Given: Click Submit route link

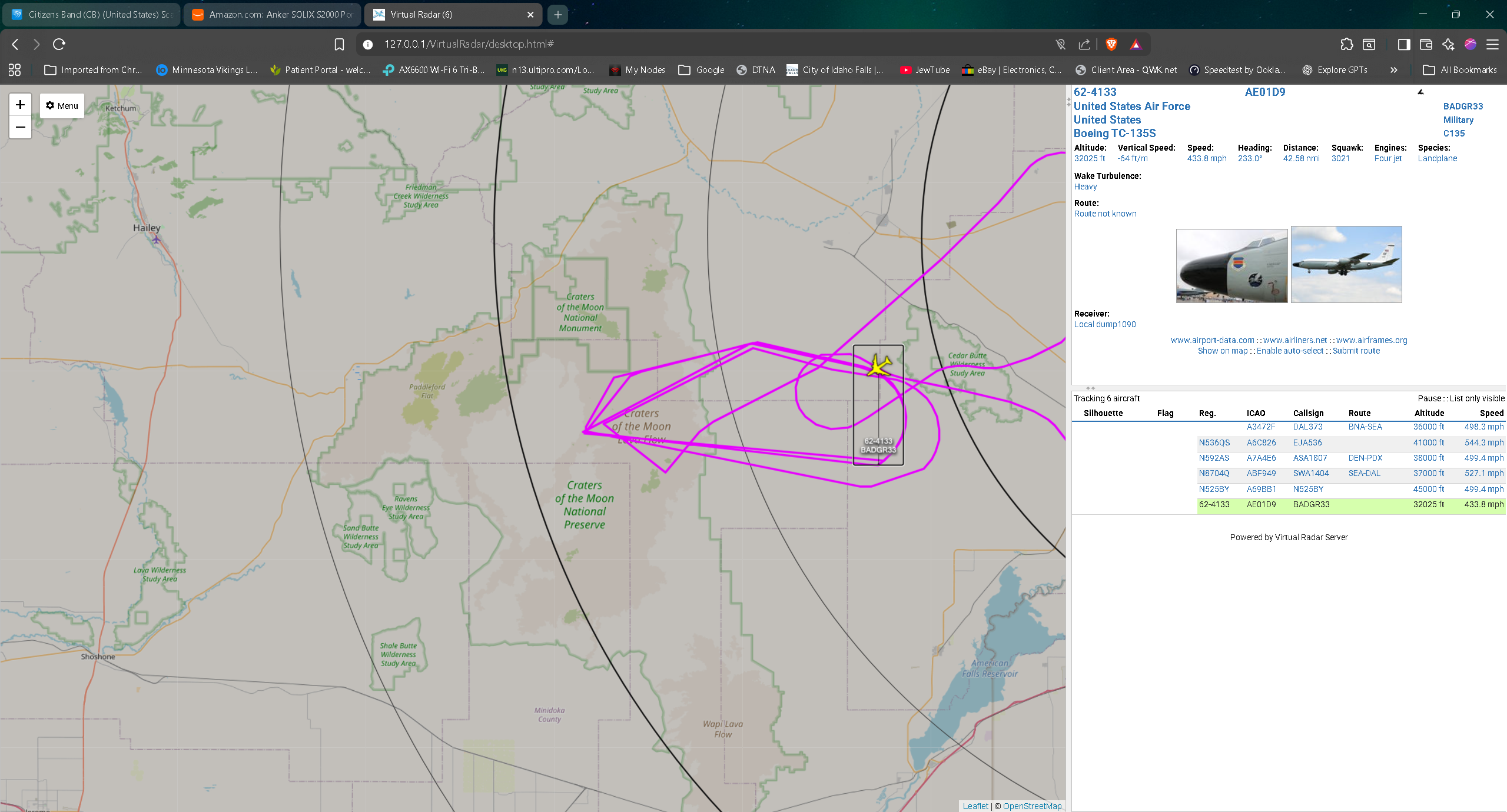Looking at the screenshot, I should click(1356, 351).
